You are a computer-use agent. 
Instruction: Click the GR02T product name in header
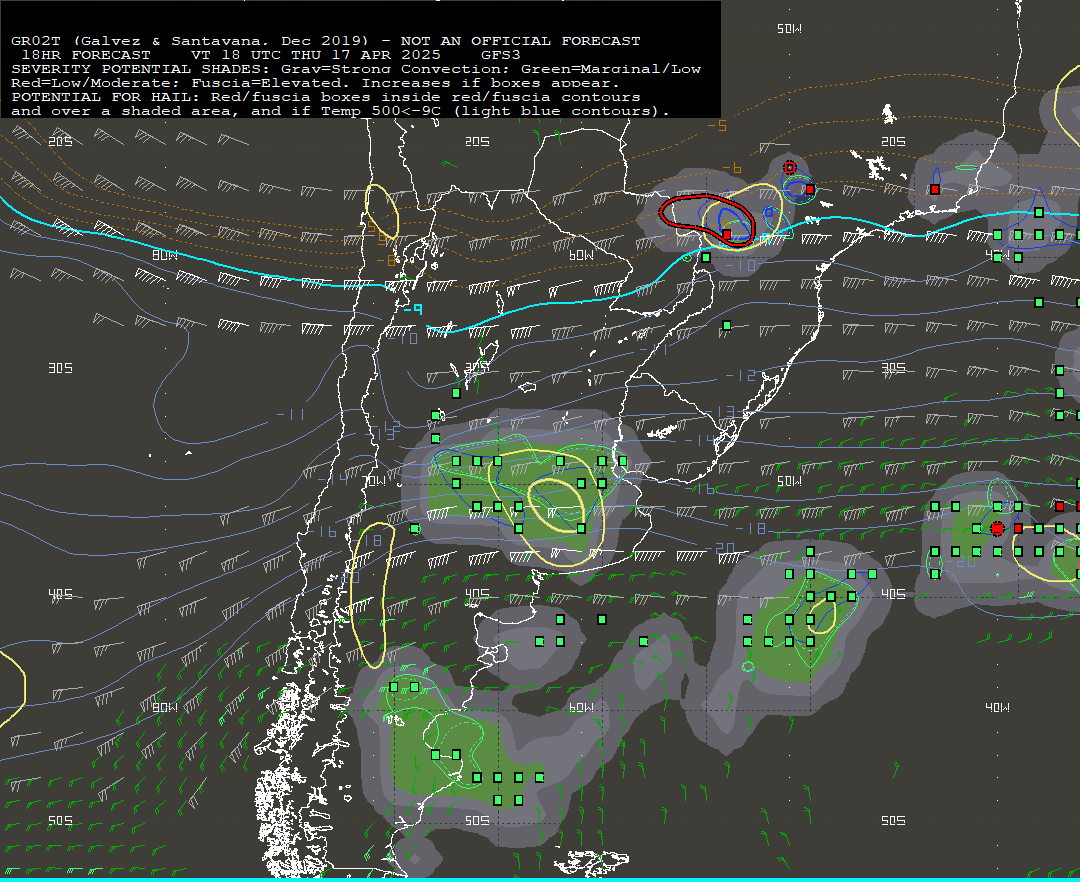click(36, 41)
